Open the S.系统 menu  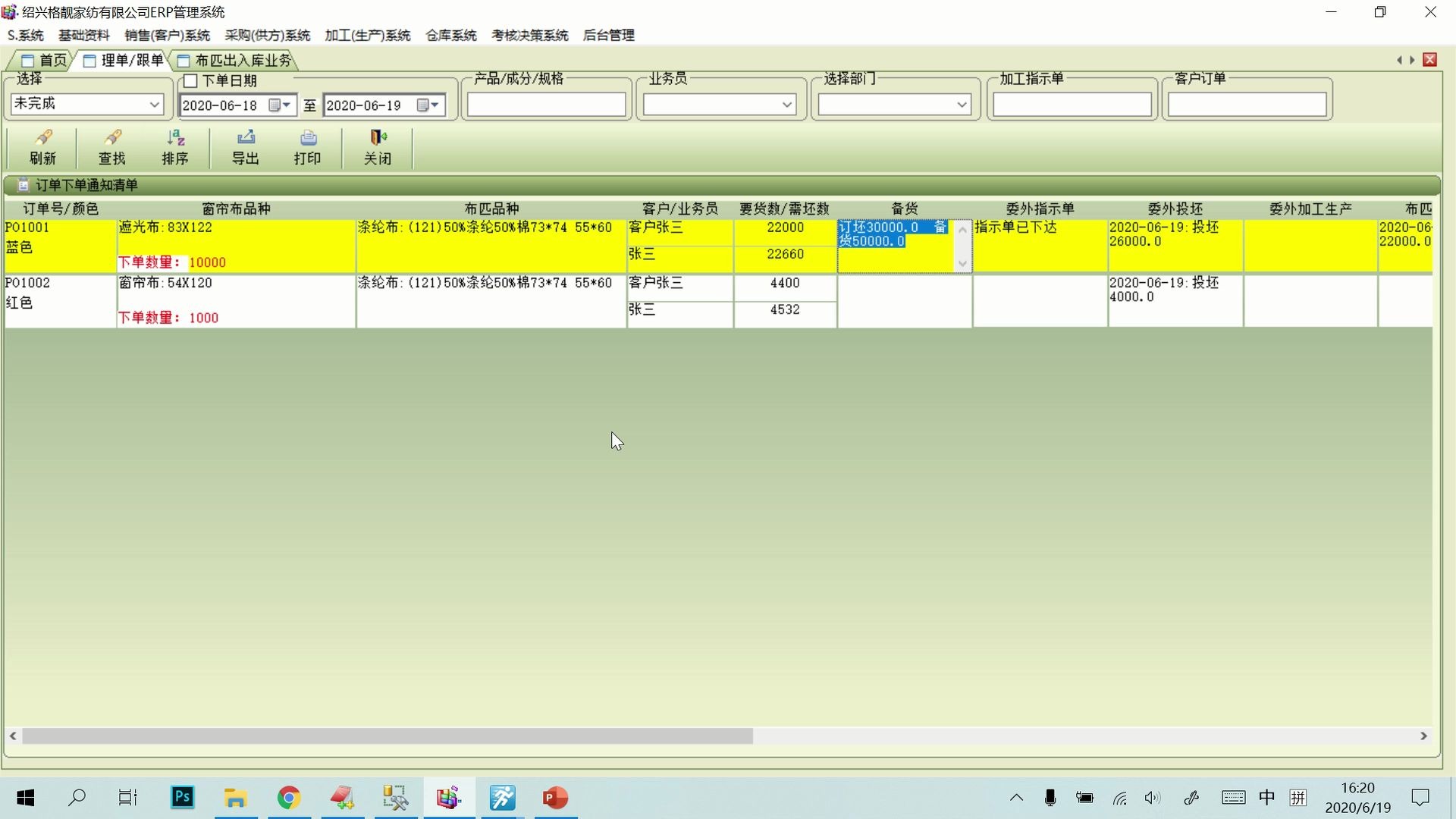25,36
